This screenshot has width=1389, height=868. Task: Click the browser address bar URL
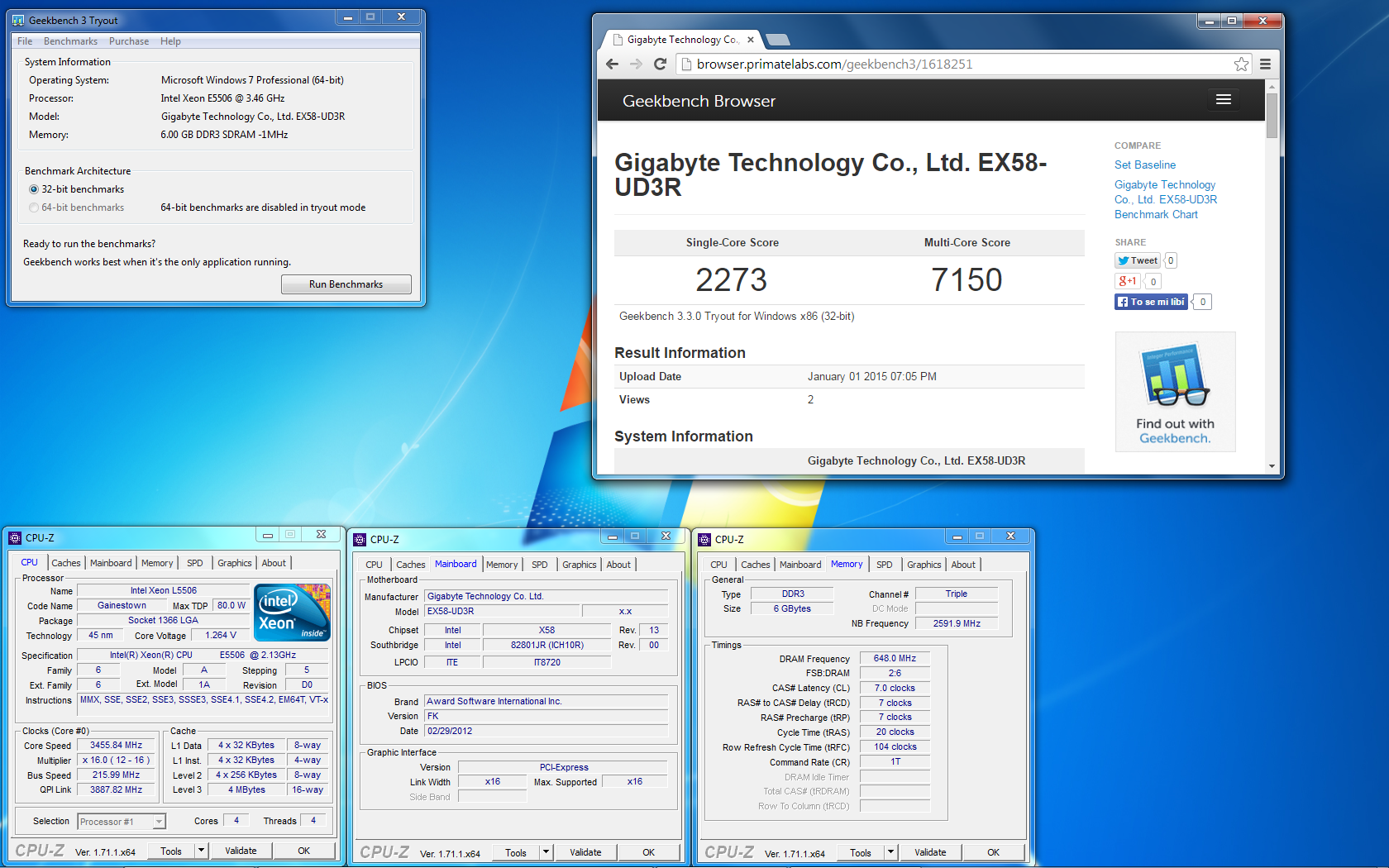pos(834,64)
